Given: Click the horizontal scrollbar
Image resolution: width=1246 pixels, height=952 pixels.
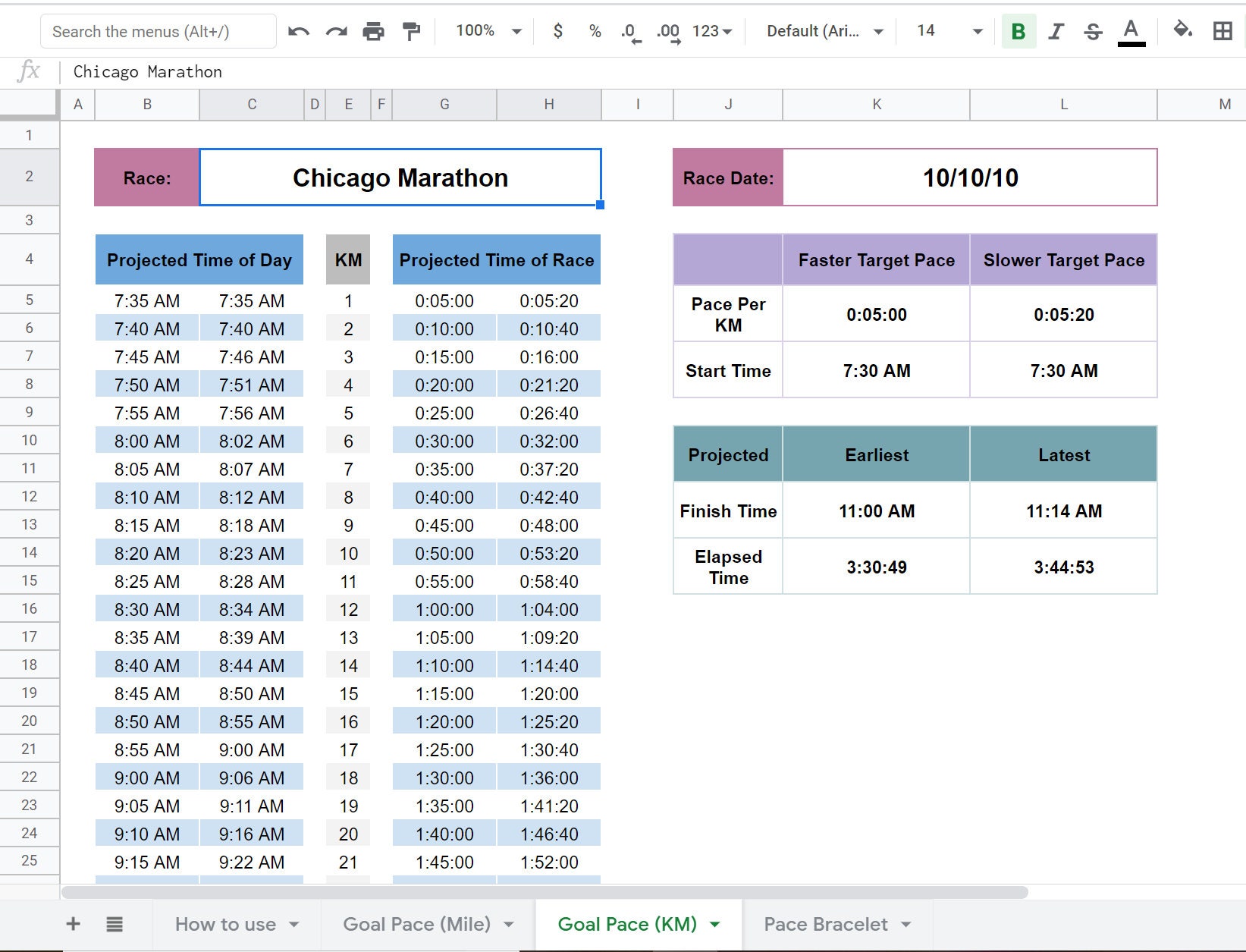Looking at the screenshot, I should coord(545,892).
